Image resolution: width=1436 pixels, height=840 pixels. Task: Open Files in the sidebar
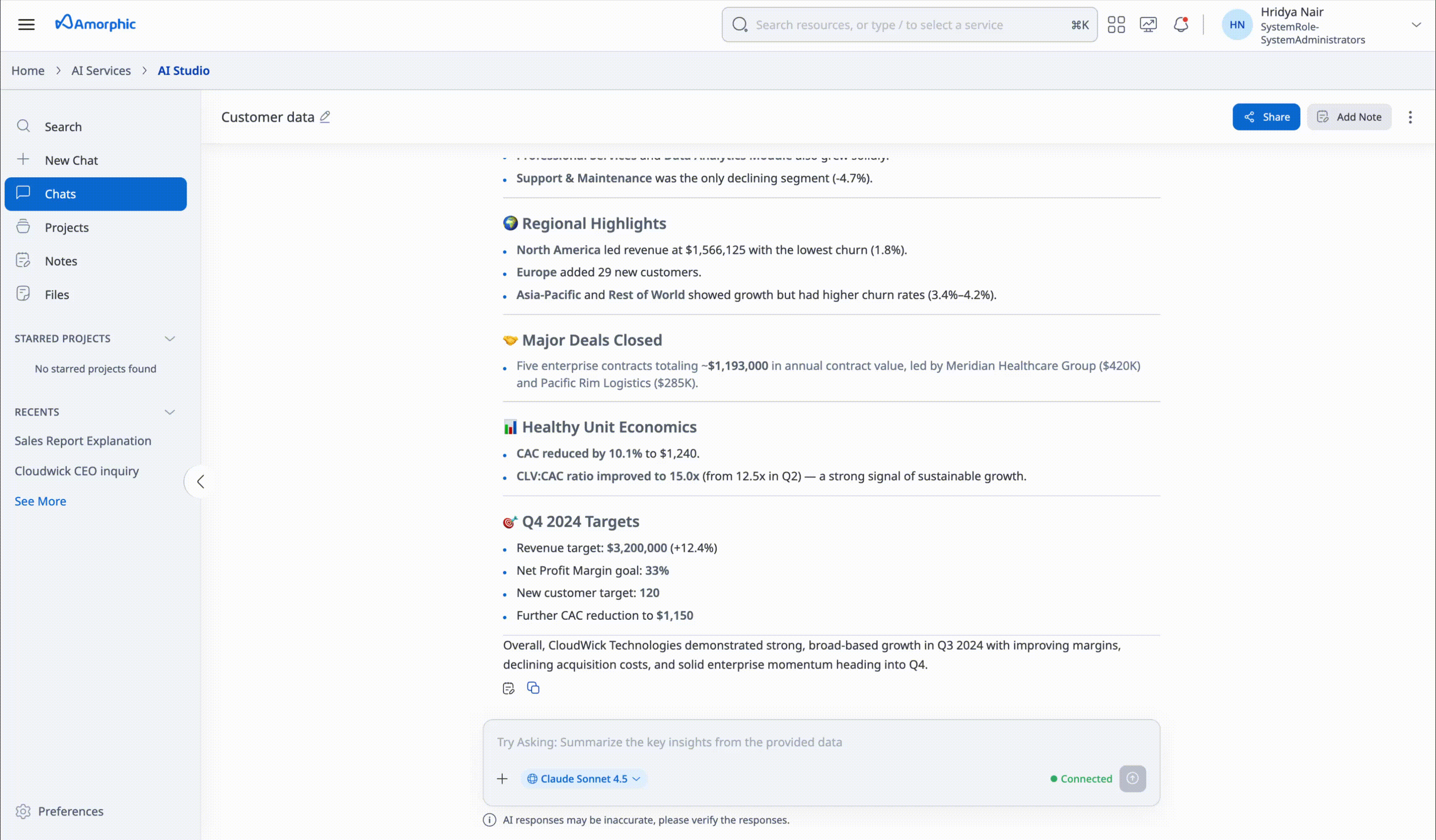(x=96, y=294)
